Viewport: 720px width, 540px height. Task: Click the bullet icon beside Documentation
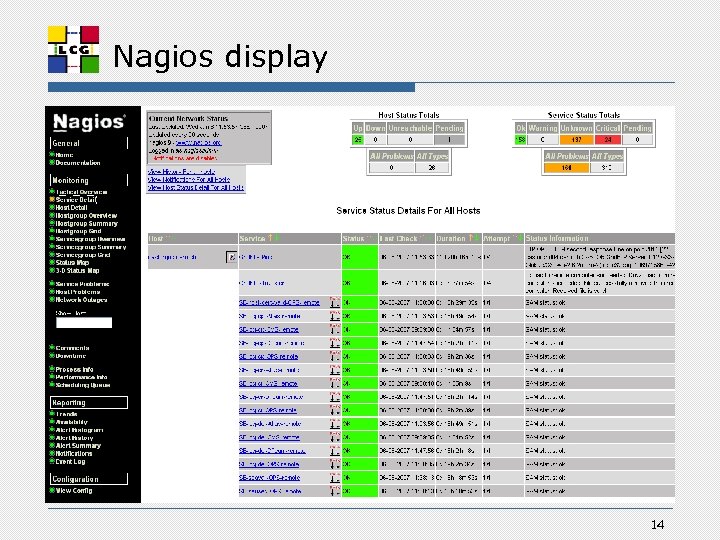52,163
